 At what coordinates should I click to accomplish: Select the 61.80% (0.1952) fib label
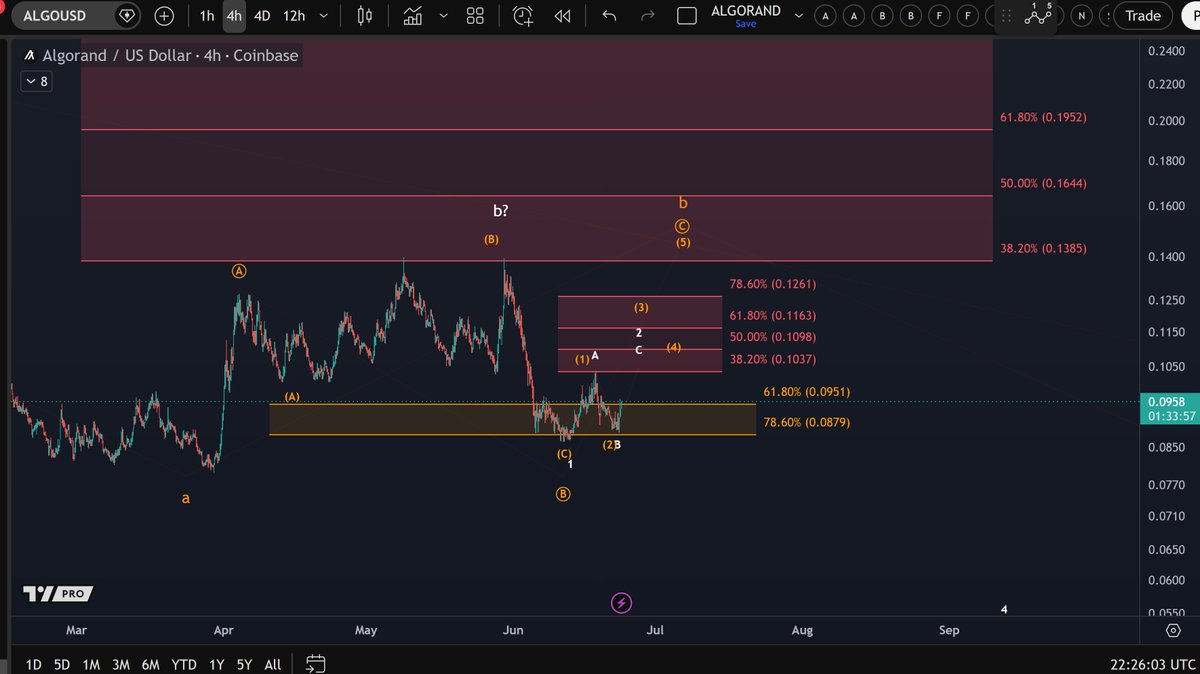[x=1043, y=118]
